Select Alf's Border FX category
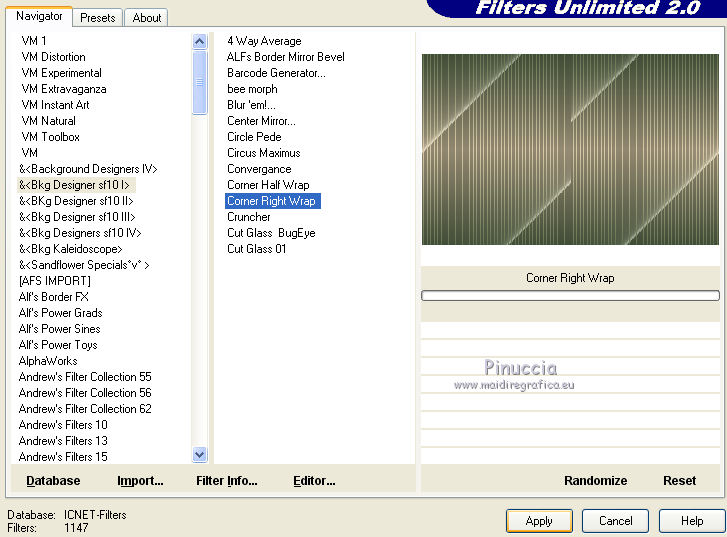The image size is (727, 537). (x=53, y=297)
